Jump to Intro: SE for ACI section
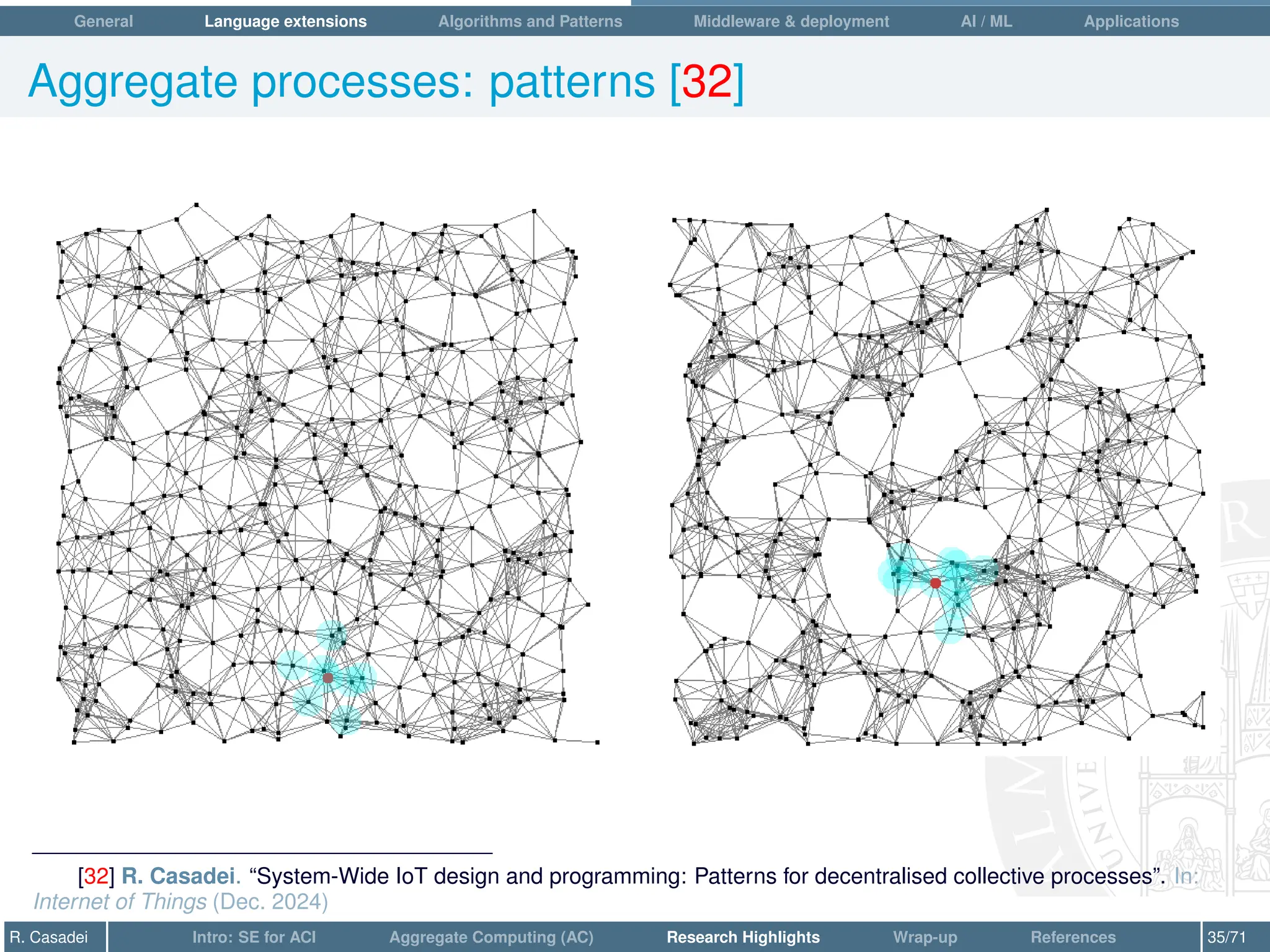This screenshot has width=1270, height=952. (x=254, y=937)
